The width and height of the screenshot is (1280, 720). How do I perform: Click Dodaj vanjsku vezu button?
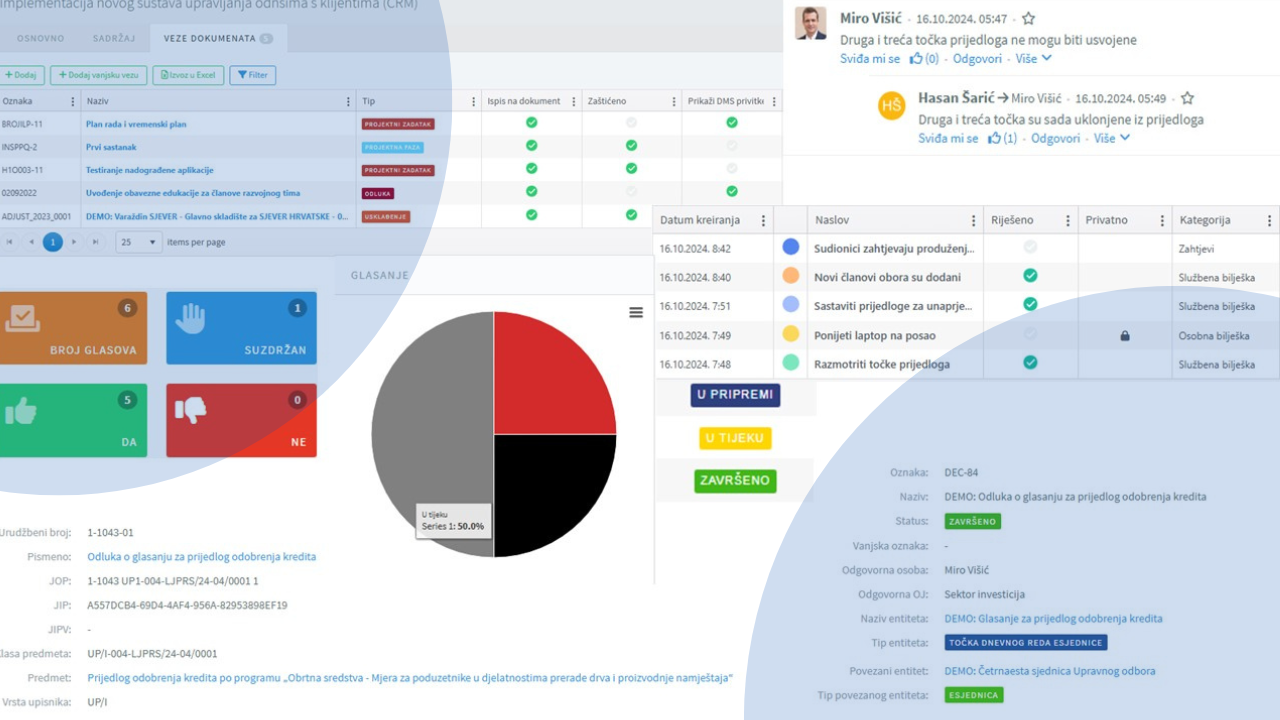[99, 75]
